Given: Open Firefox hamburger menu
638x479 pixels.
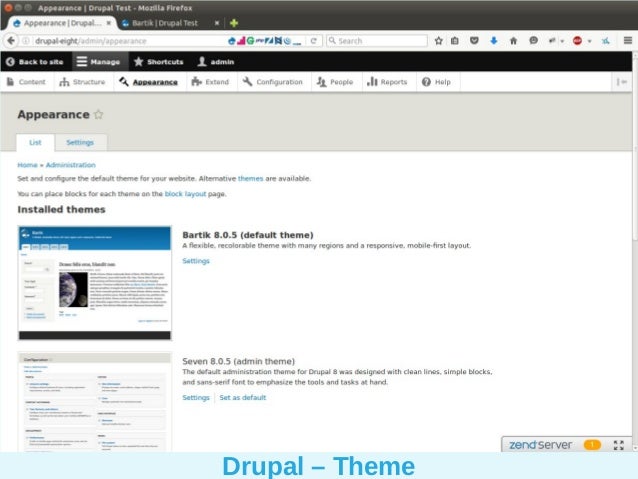Looking at the screenshot, I should point(627,41).
